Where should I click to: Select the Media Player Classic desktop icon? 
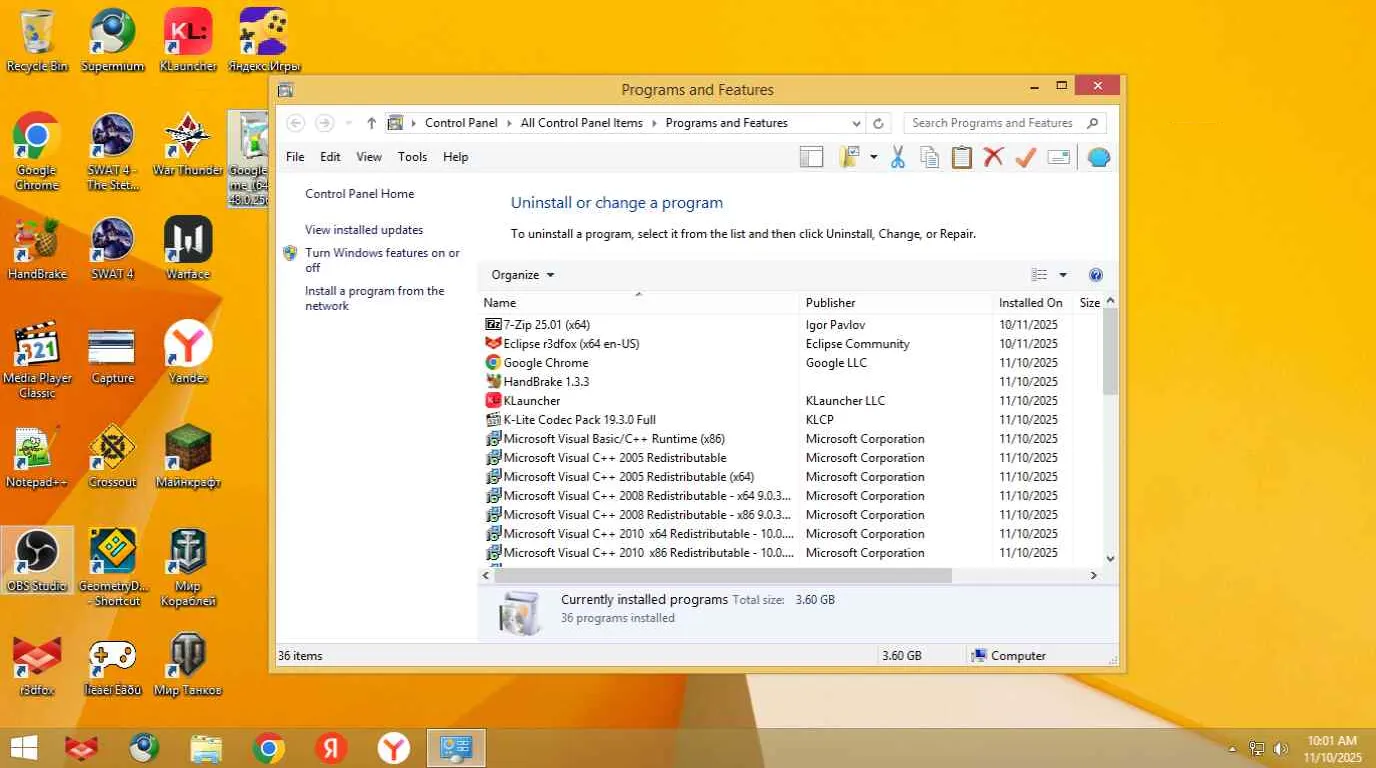pos(37,359)
